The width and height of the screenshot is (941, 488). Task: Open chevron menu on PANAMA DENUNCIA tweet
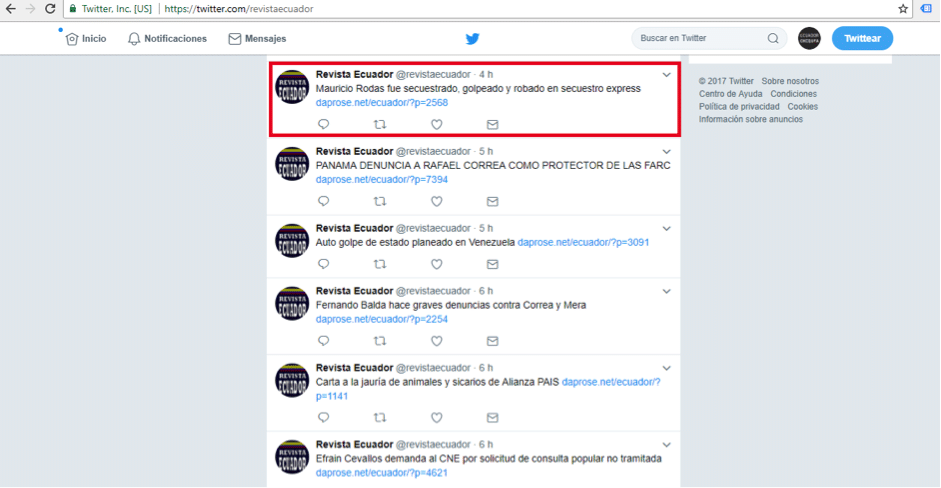click(667, 152)
